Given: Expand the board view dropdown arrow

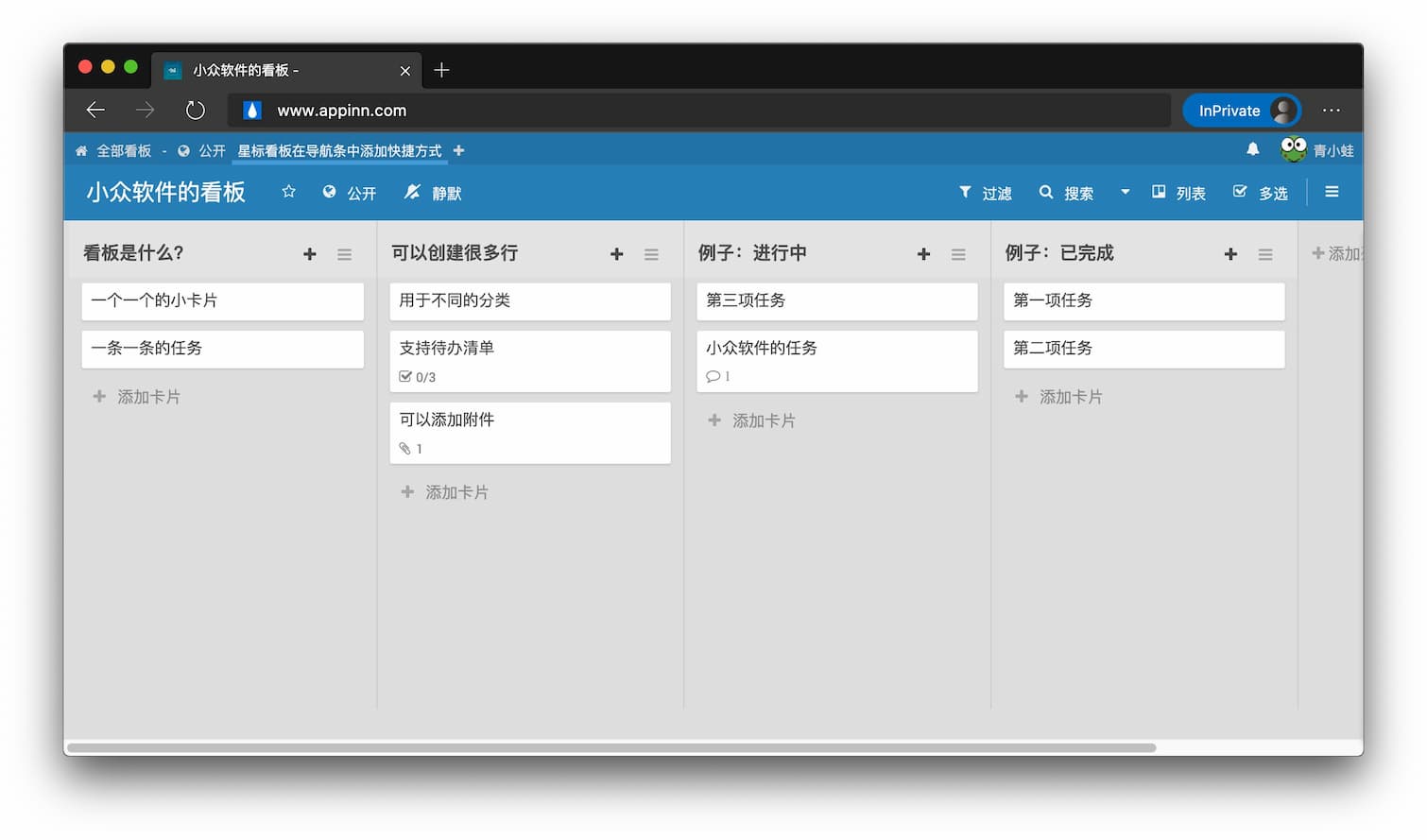Looking at the screenshot, I should 1125,192.
